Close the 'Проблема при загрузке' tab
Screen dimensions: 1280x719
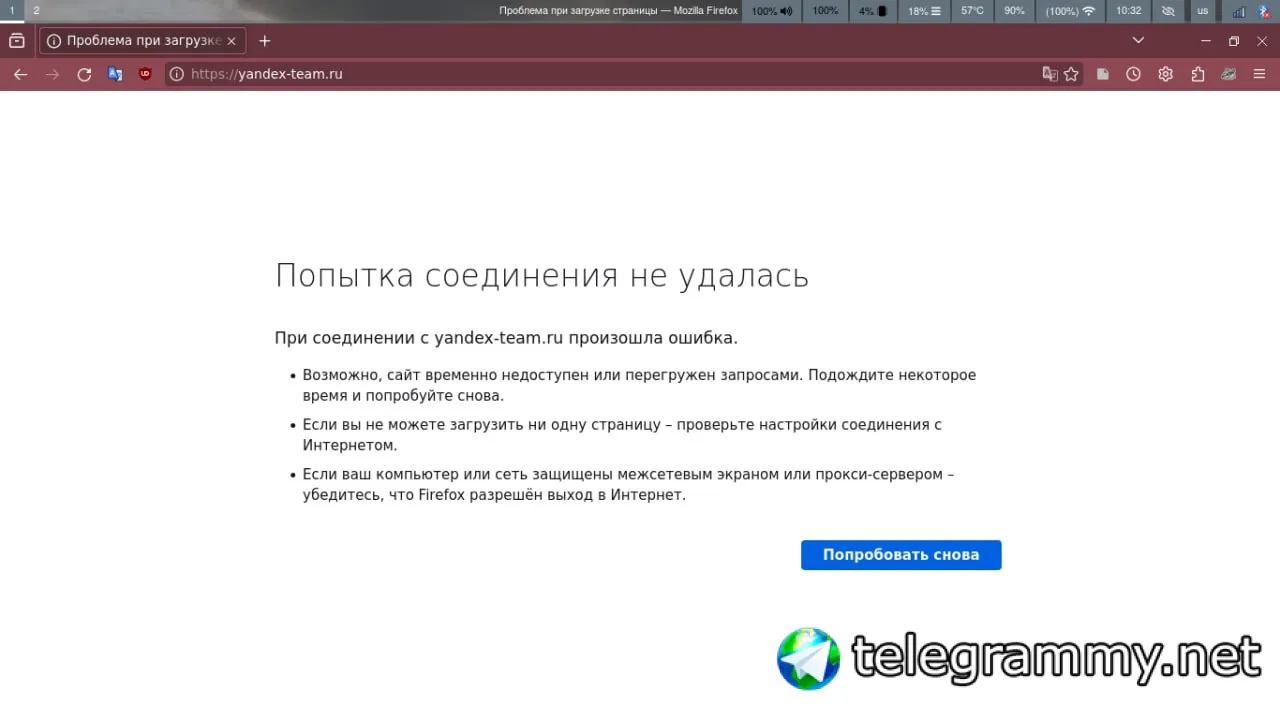[x=232, y=41]
